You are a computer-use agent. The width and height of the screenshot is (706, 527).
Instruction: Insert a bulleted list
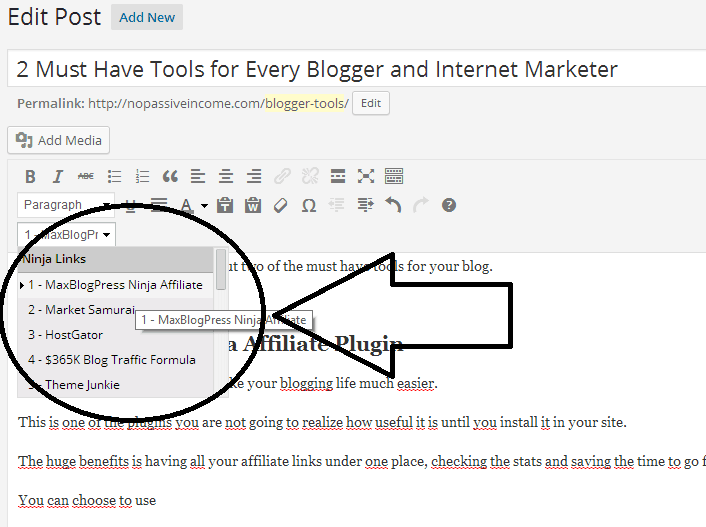tap(114, 176)
